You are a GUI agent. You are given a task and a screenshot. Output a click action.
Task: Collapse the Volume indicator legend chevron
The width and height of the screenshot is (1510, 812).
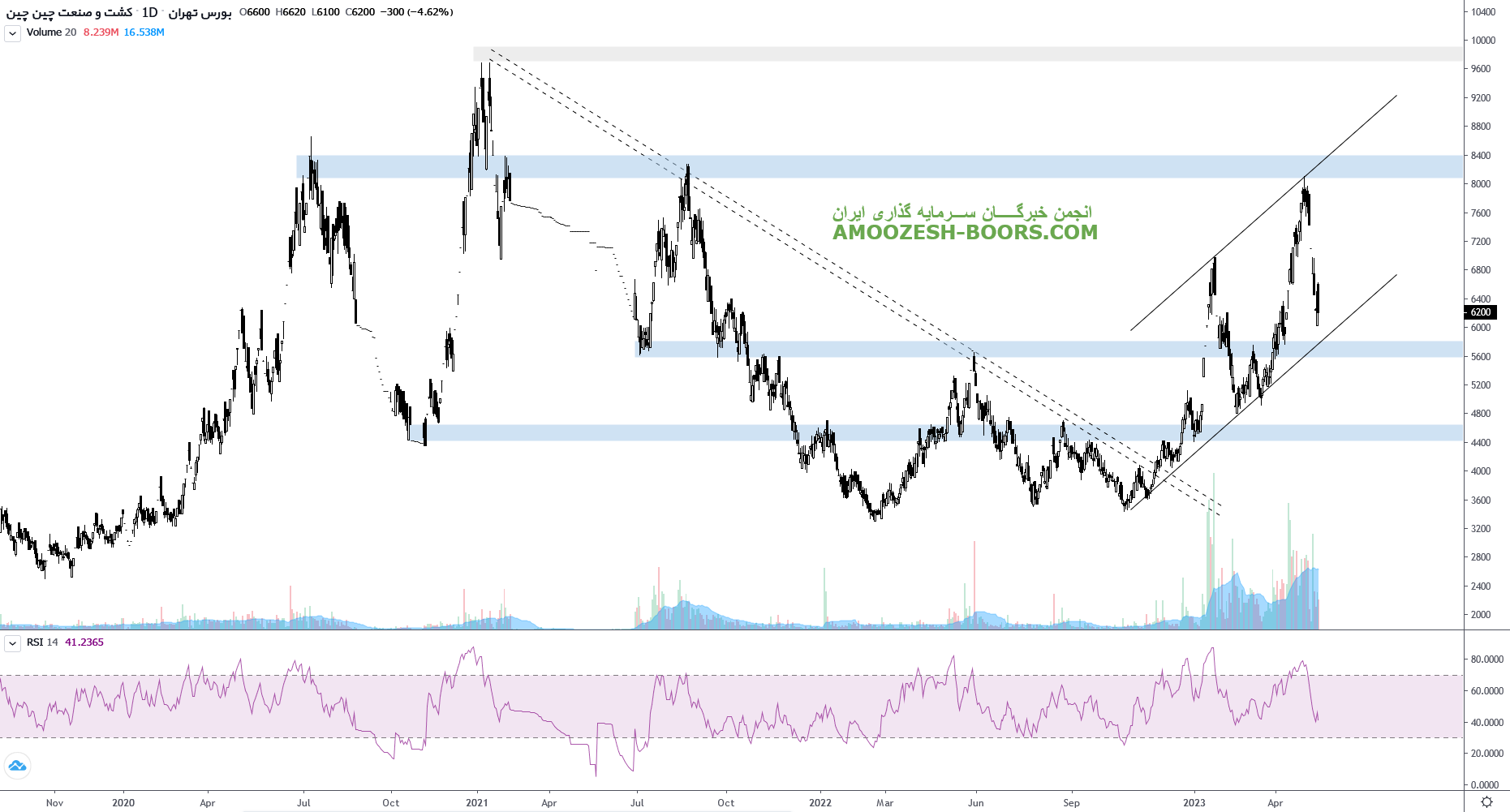click(x=12, y=33)
